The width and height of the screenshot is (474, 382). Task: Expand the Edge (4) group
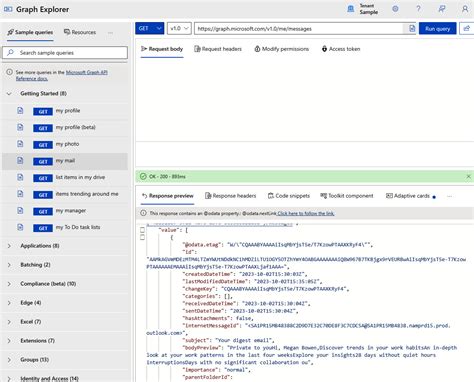point(9,303)
